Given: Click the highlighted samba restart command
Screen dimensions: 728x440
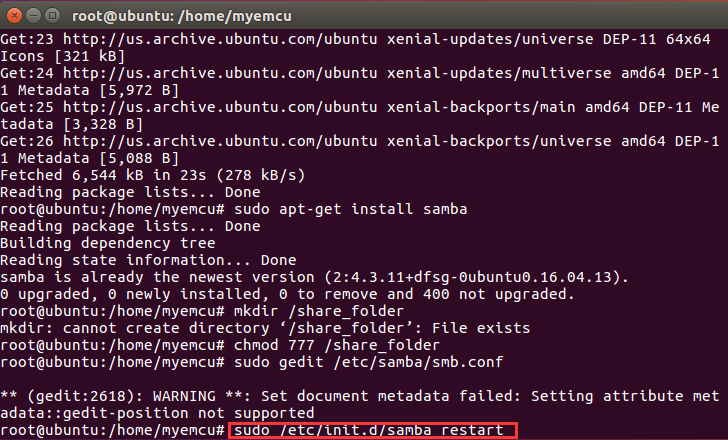Looking at the screenshot, I should 372,430.
